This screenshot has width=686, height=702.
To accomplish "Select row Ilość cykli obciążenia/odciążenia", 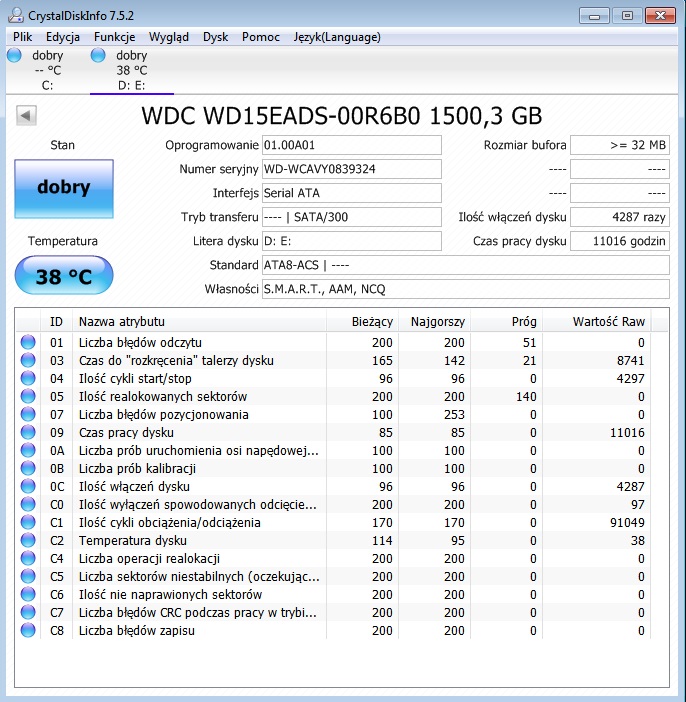I will (x=334, y=522).
